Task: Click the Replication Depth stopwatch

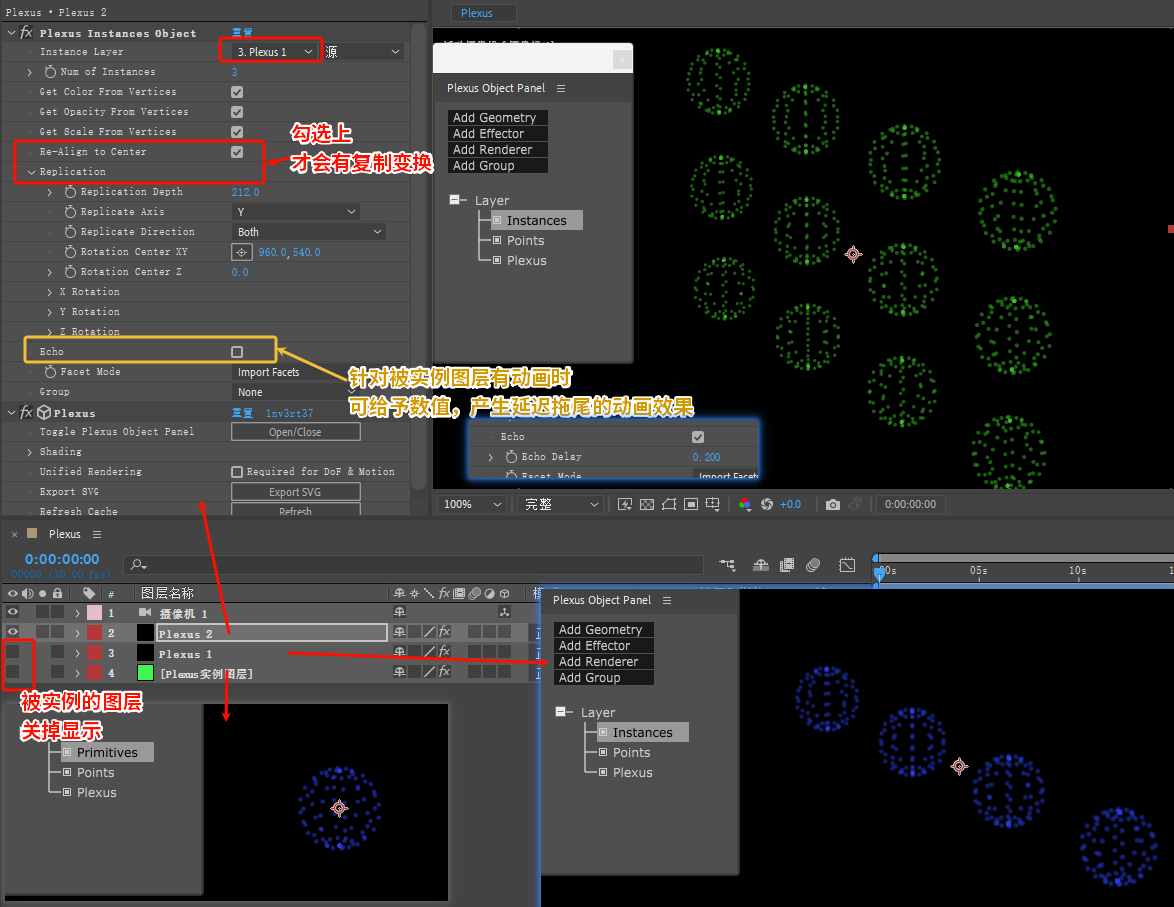Action: pos(70,192)
